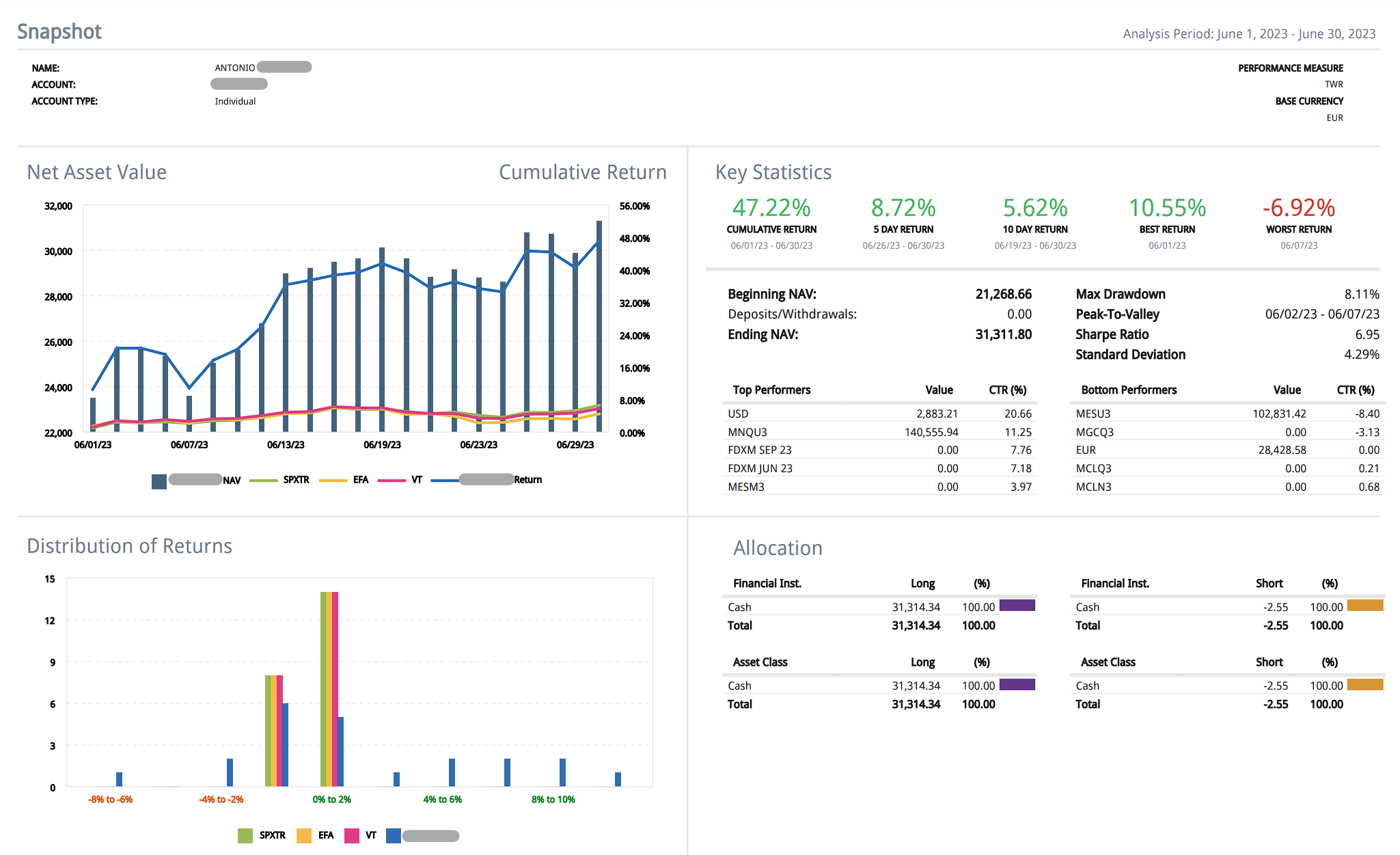Click the Cumulative Return chart heading
This screenshot has height=855, width=1400.
click(582, 172)
